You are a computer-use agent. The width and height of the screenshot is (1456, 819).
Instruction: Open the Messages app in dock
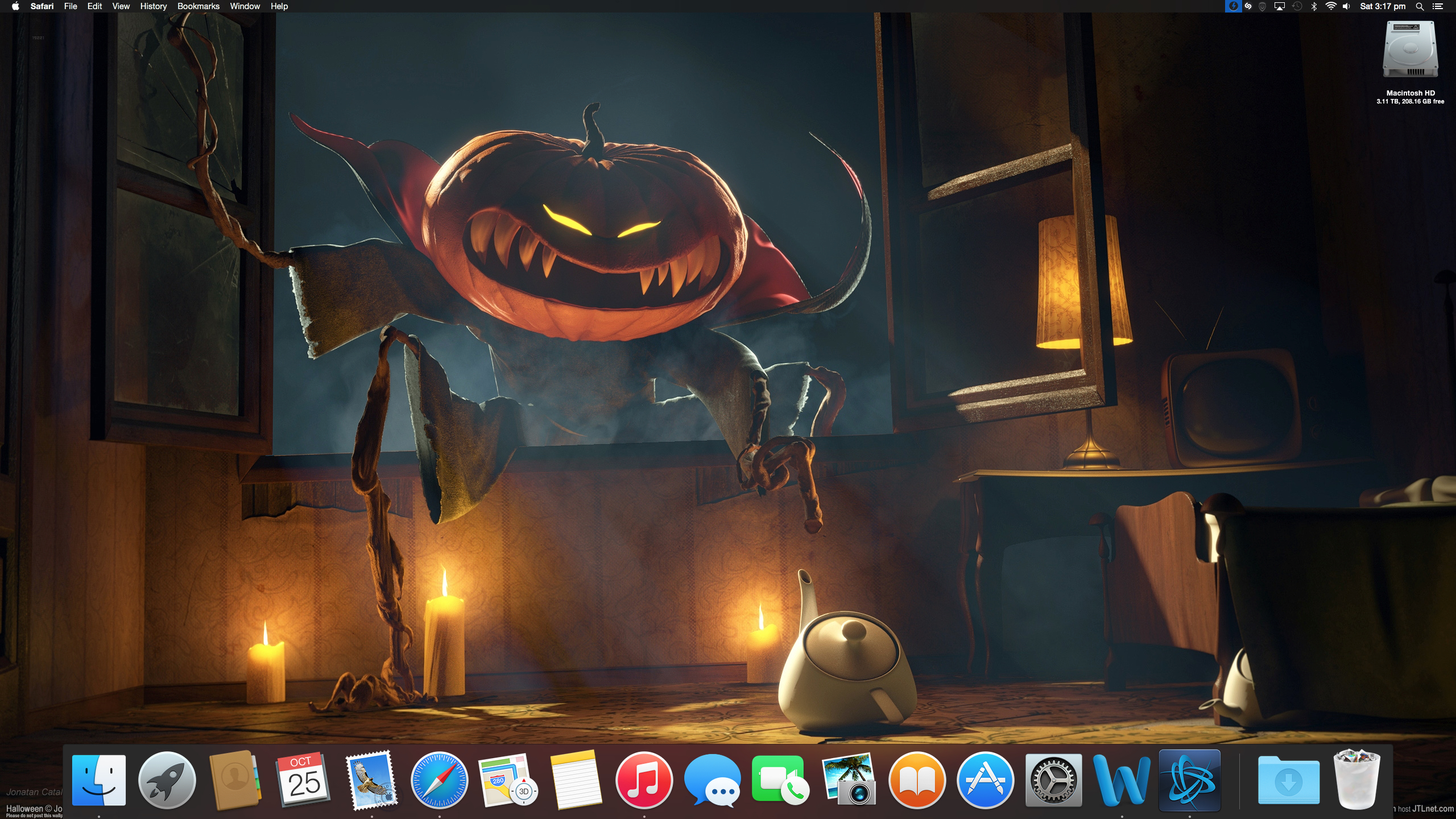point(712,780)
